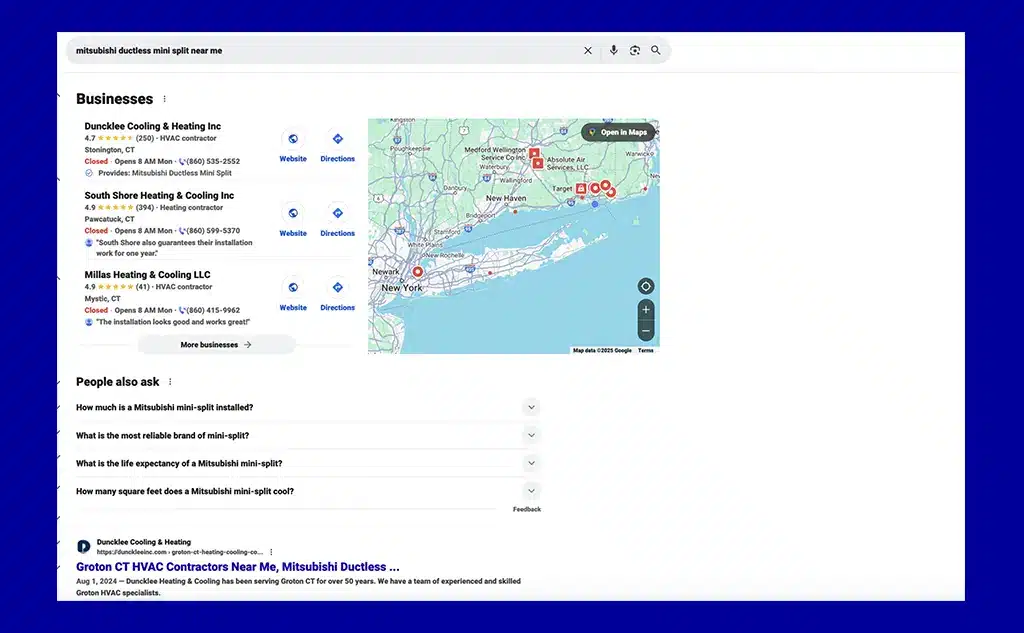
Task: Get Directions icon for Duncklee Cooling & Heating Inc
Action: coord(338,139)
